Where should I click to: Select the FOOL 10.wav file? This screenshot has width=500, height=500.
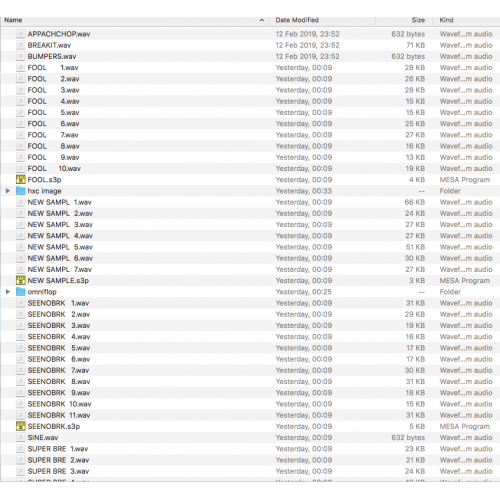click(250, 168)
